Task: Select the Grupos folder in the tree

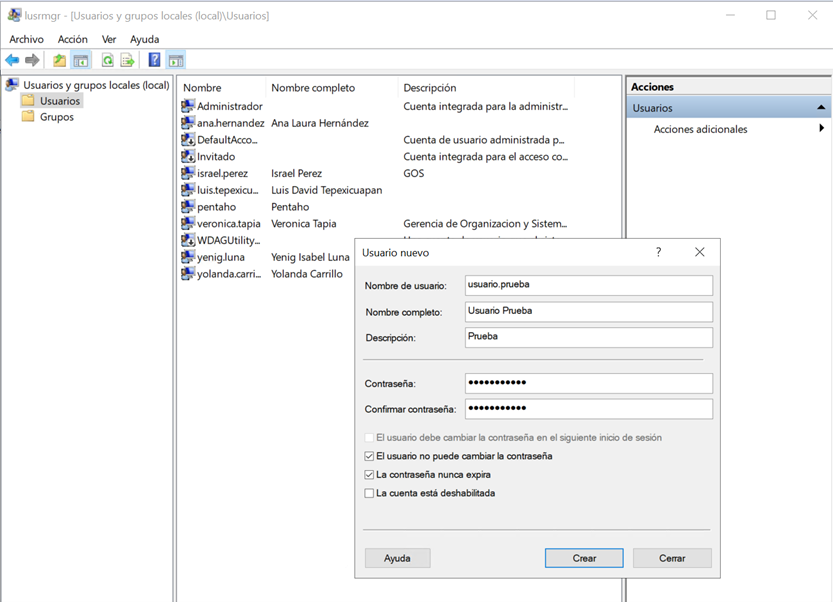Action: click(56, 117)
